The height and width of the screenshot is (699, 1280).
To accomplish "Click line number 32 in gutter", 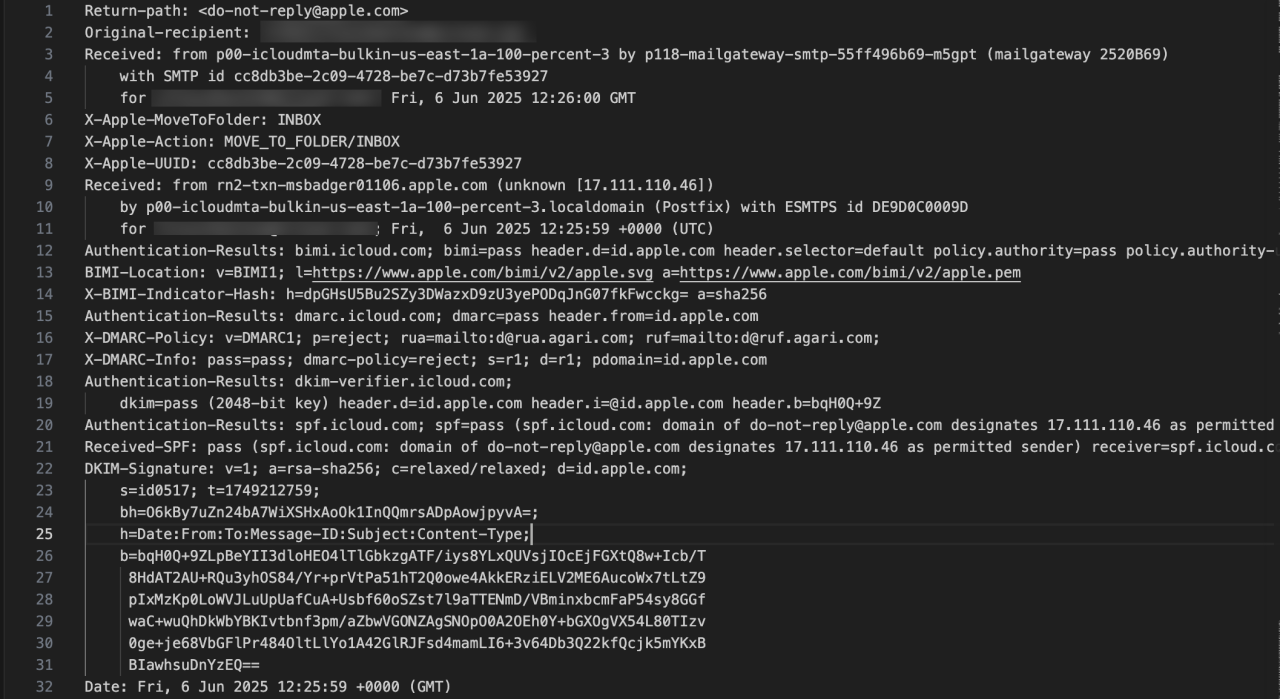I will 44,687.
